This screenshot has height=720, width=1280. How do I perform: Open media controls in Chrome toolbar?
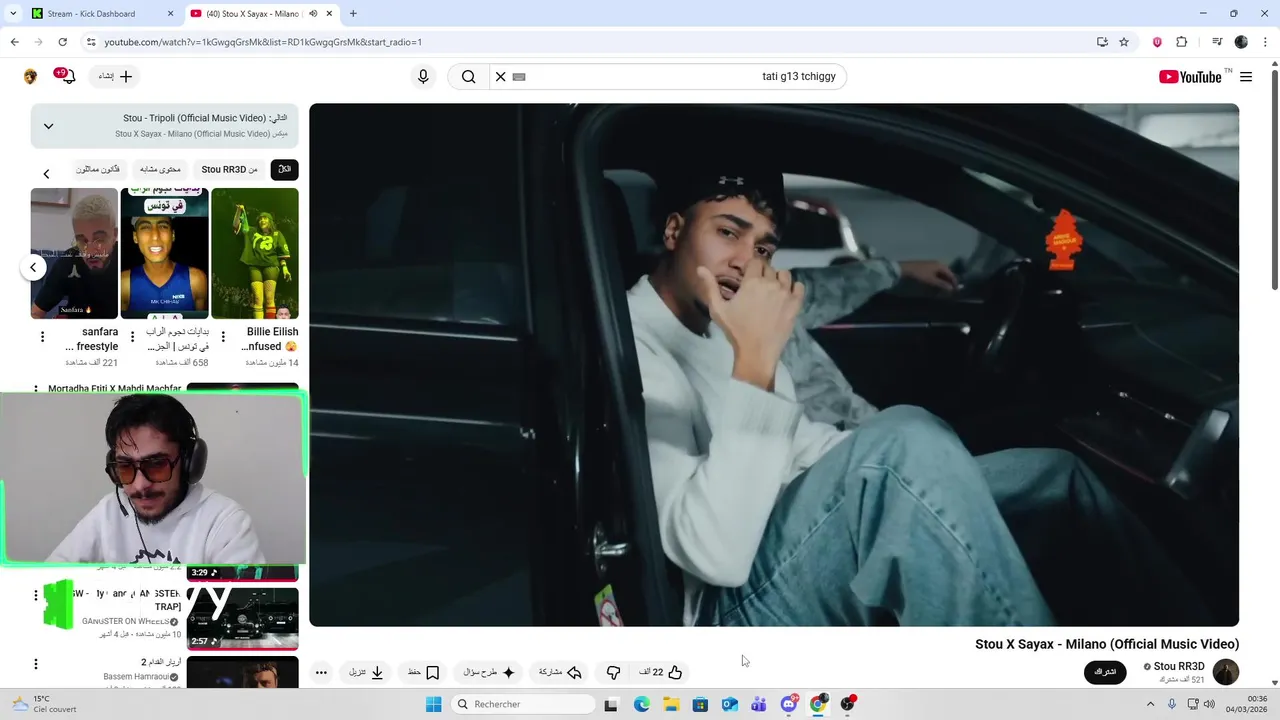[x=1217, y=42]
